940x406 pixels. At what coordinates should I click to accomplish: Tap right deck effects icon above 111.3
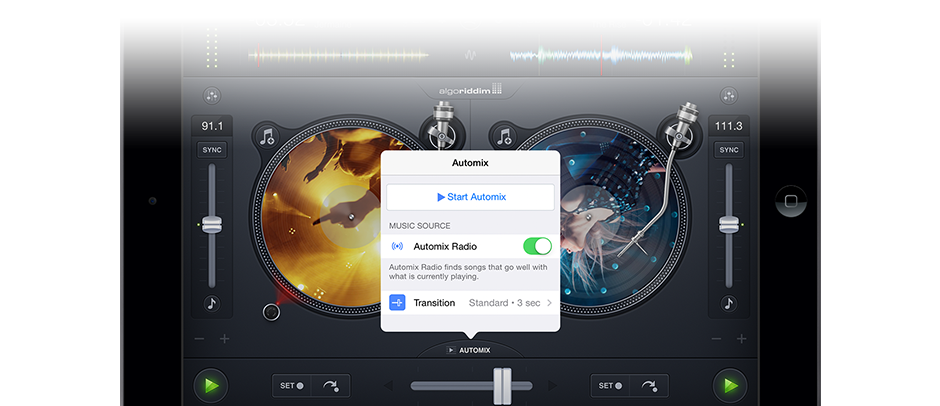click(x=729, y=96)
